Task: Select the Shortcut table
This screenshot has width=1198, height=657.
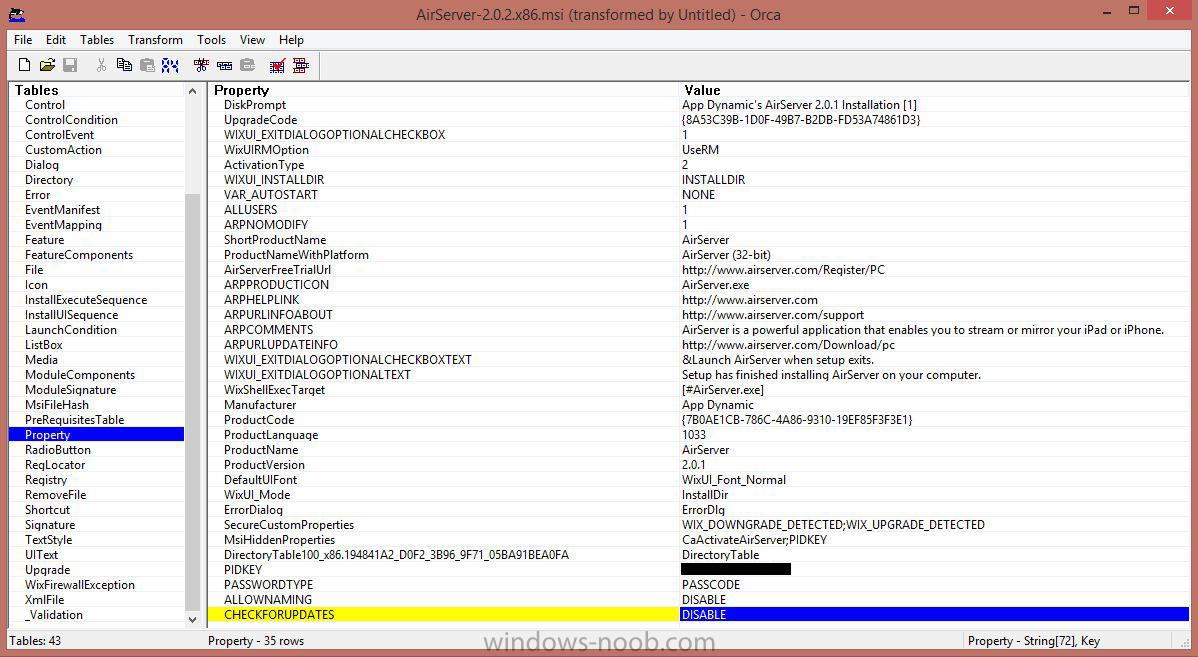Action: point(47,510)
